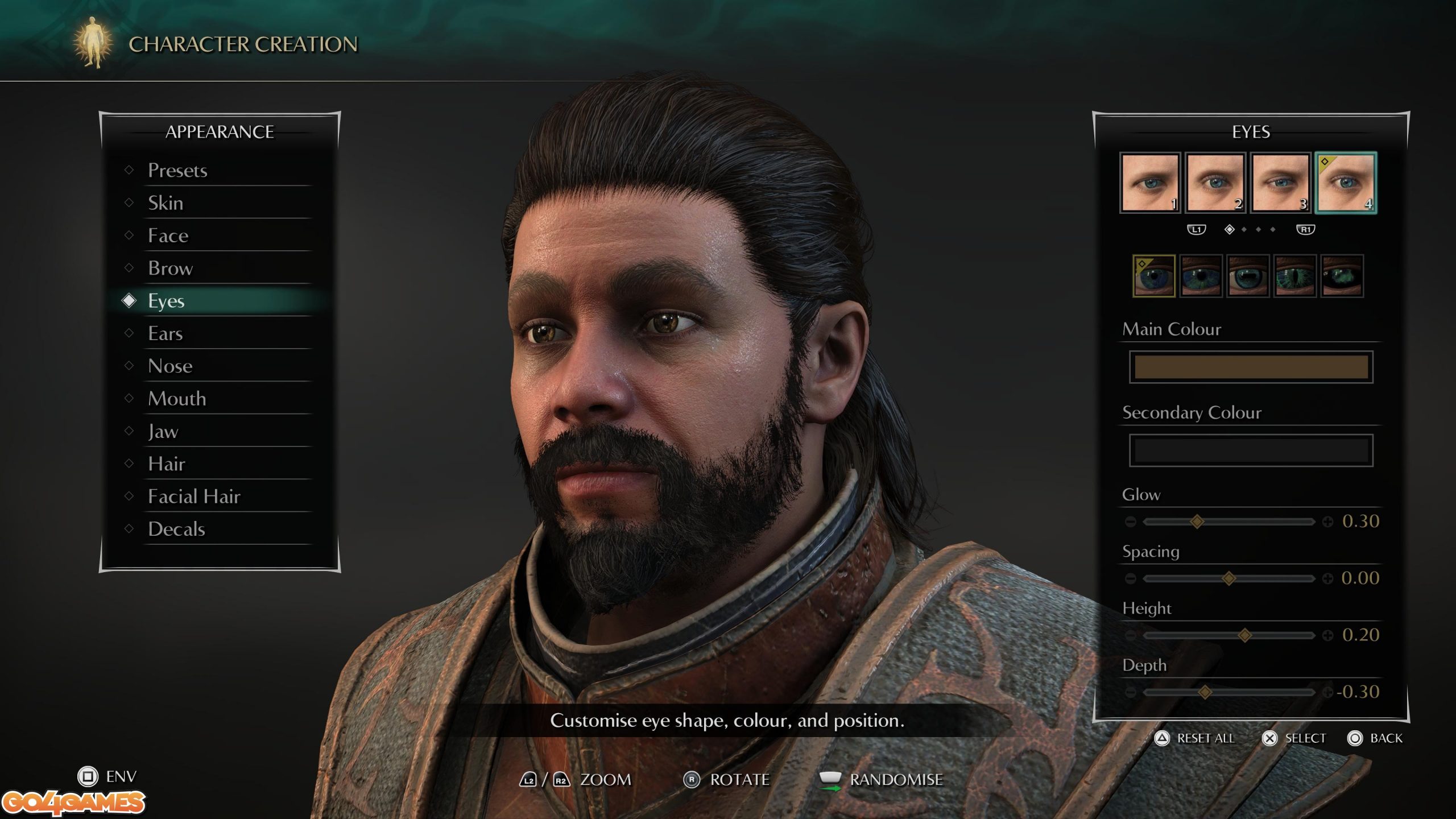Click the L1 previous page icon
The height and width of the screenshot is (819, 1456).
pos(1196,229)
